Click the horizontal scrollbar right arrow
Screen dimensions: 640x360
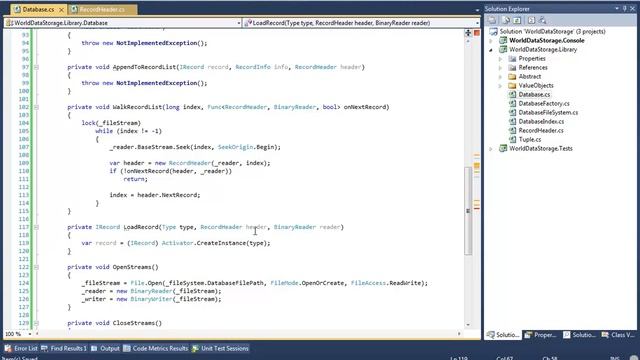[459, 334]
